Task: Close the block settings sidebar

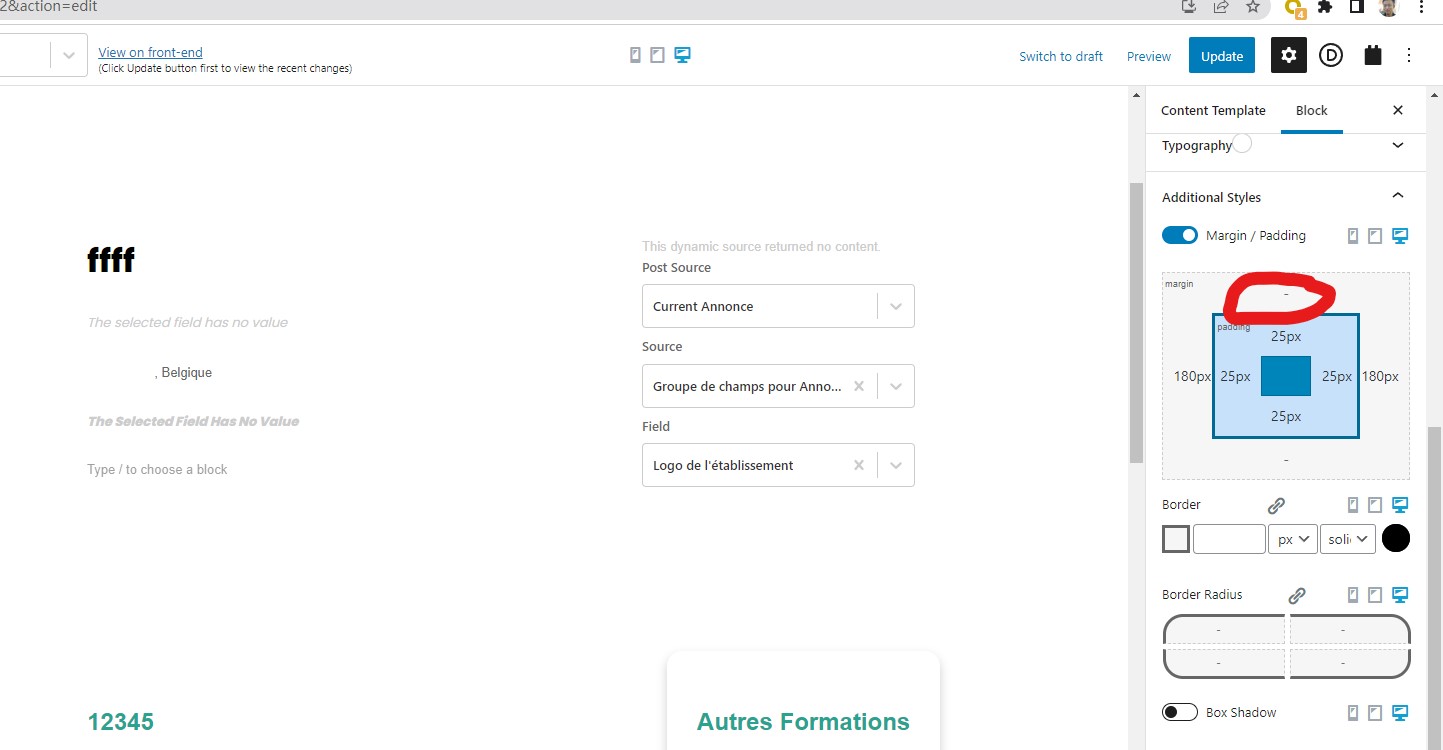Action: pos(1398,110)
